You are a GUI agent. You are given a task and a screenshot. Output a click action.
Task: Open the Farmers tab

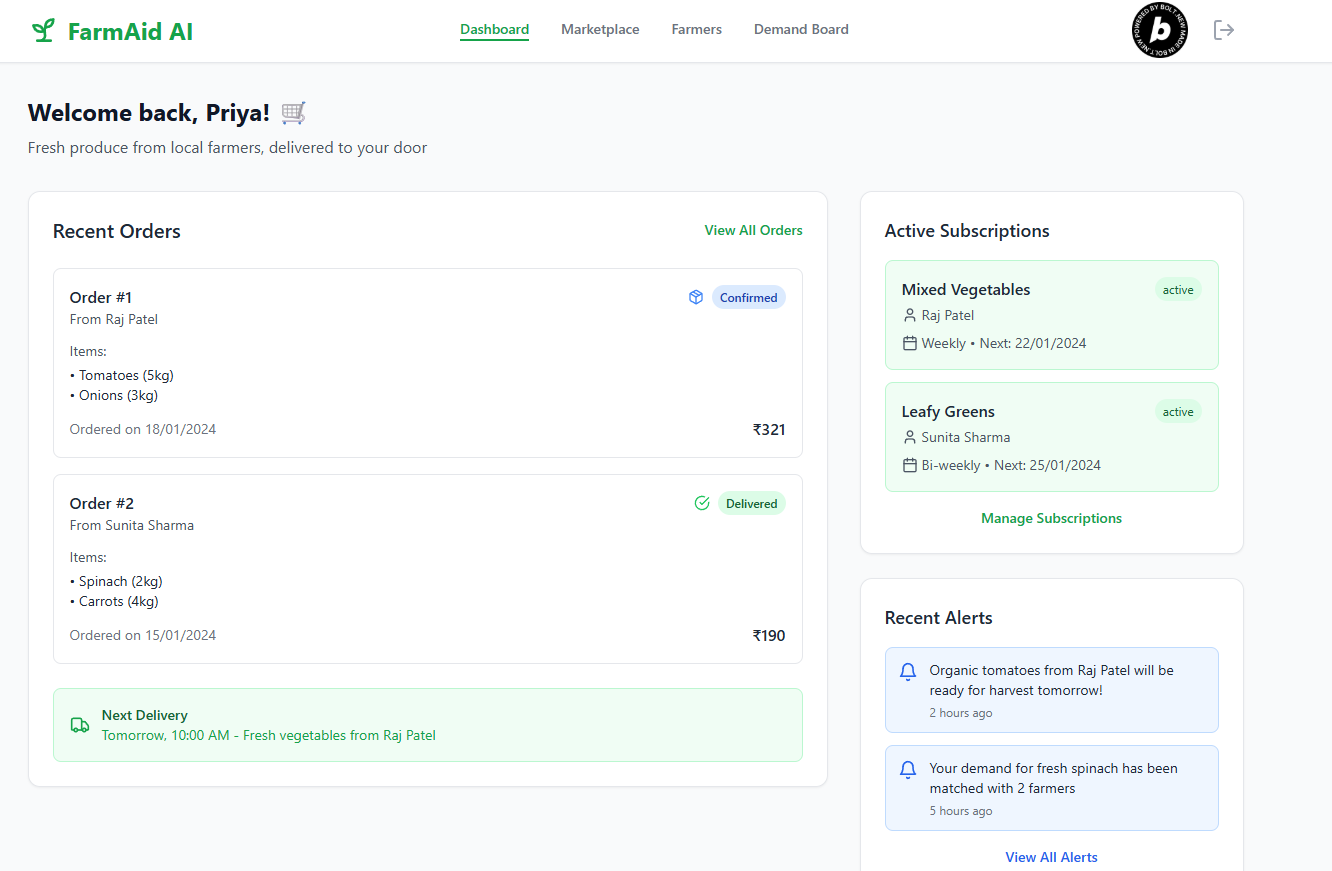pyautogui.click(x=696, y=30)
